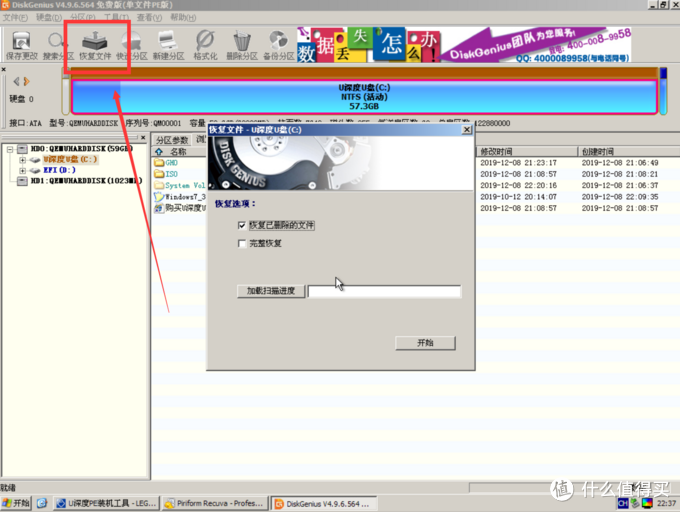Click the 删除分区 delete partition toolbar icon
The width and height of the screenshot is (680, 512).
242,45
